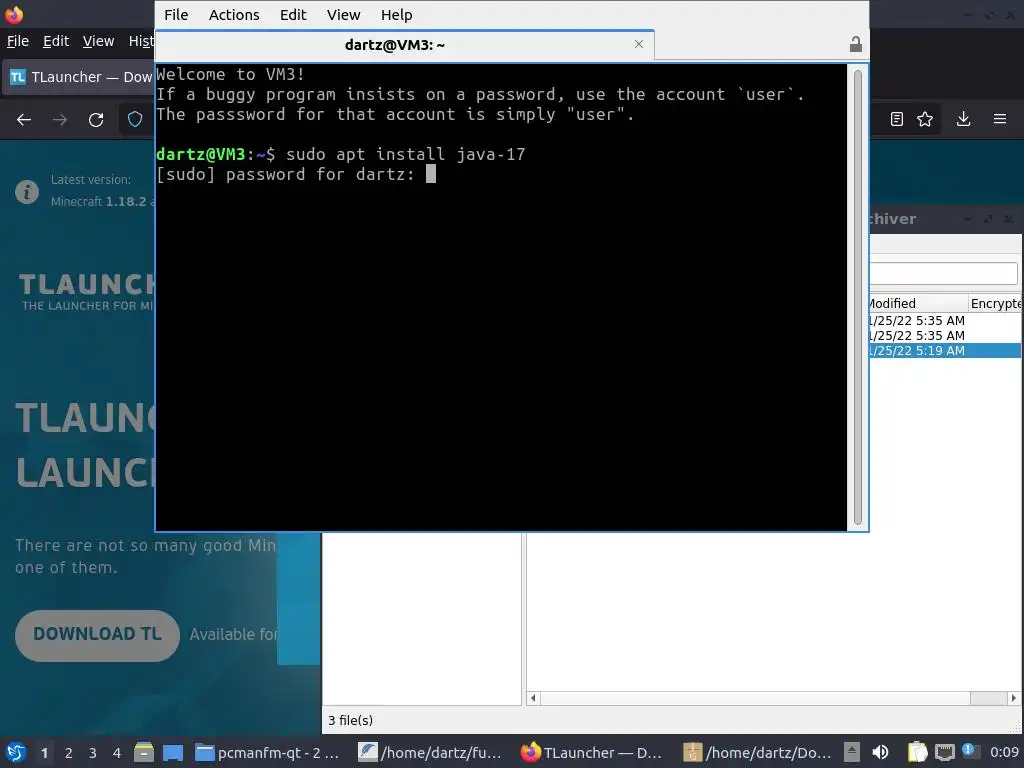
Task: Open the clipboard manager tray icon
Action: [x=918, y=752]
